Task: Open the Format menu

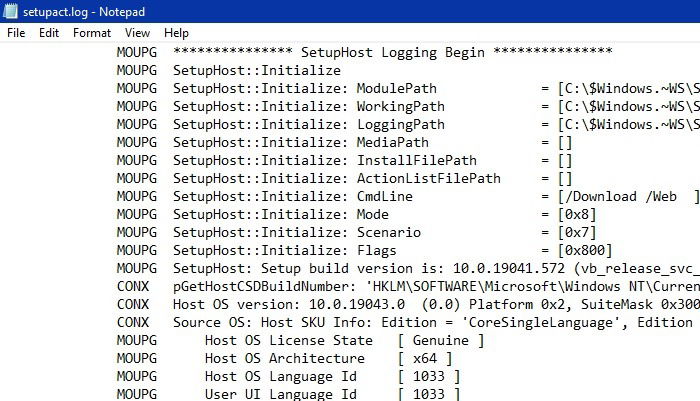Action: [92, 33]
